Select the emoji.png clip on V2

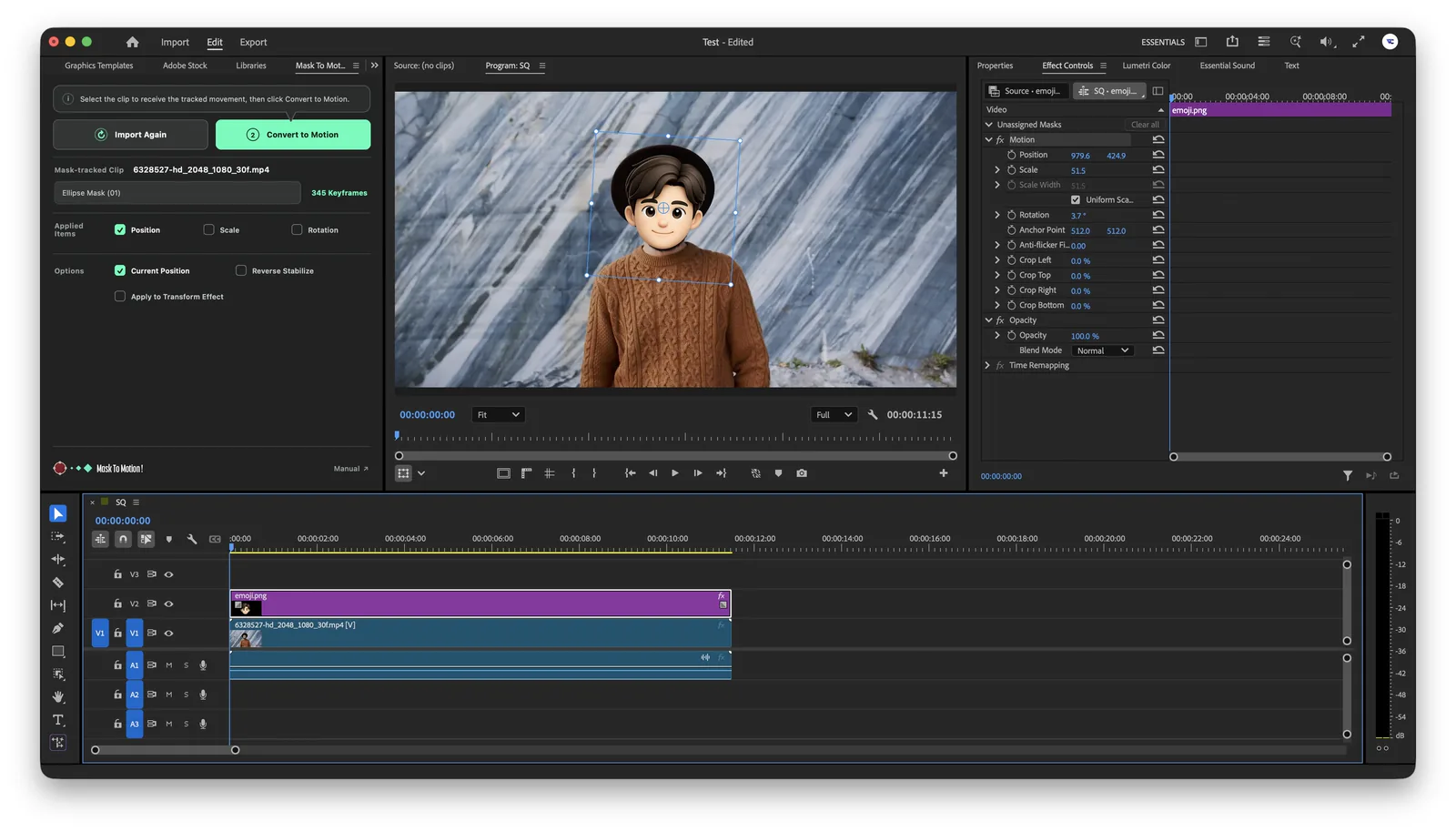pos(480,604)
